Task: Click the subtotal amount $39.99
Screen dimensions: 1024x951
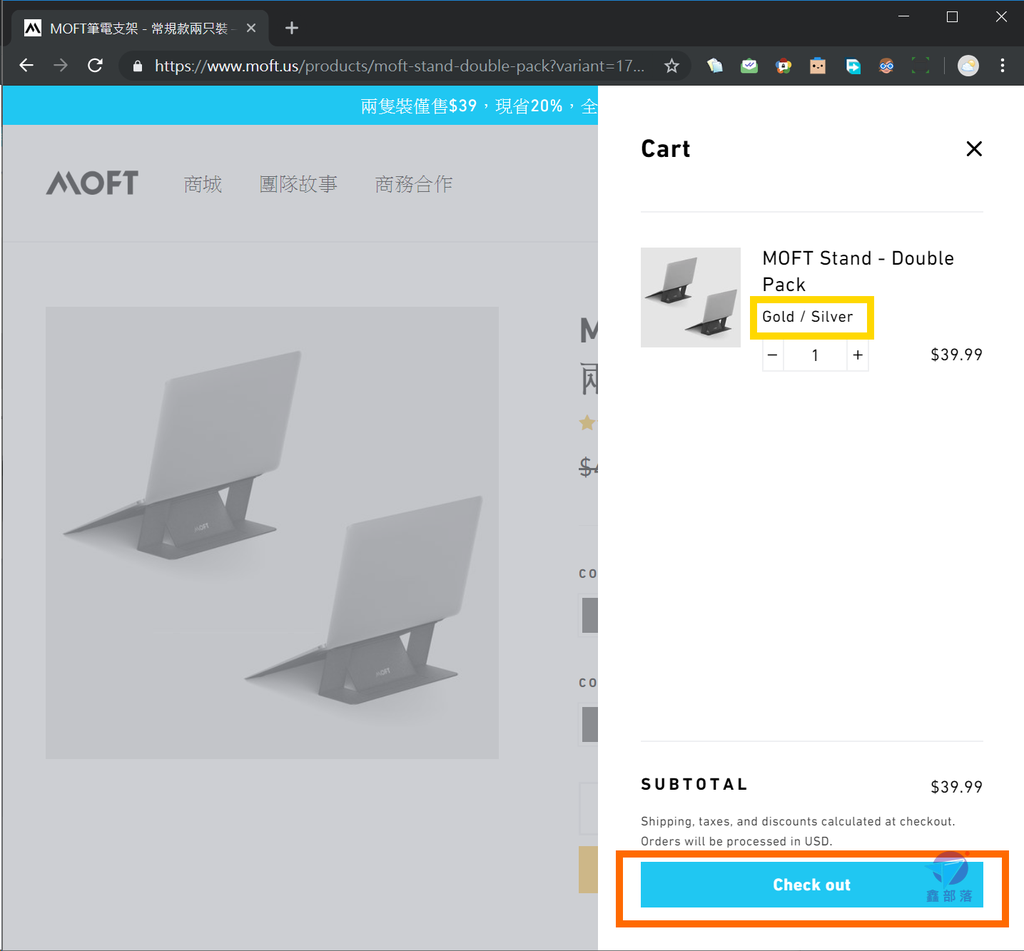Action: [x=956, y=786]
